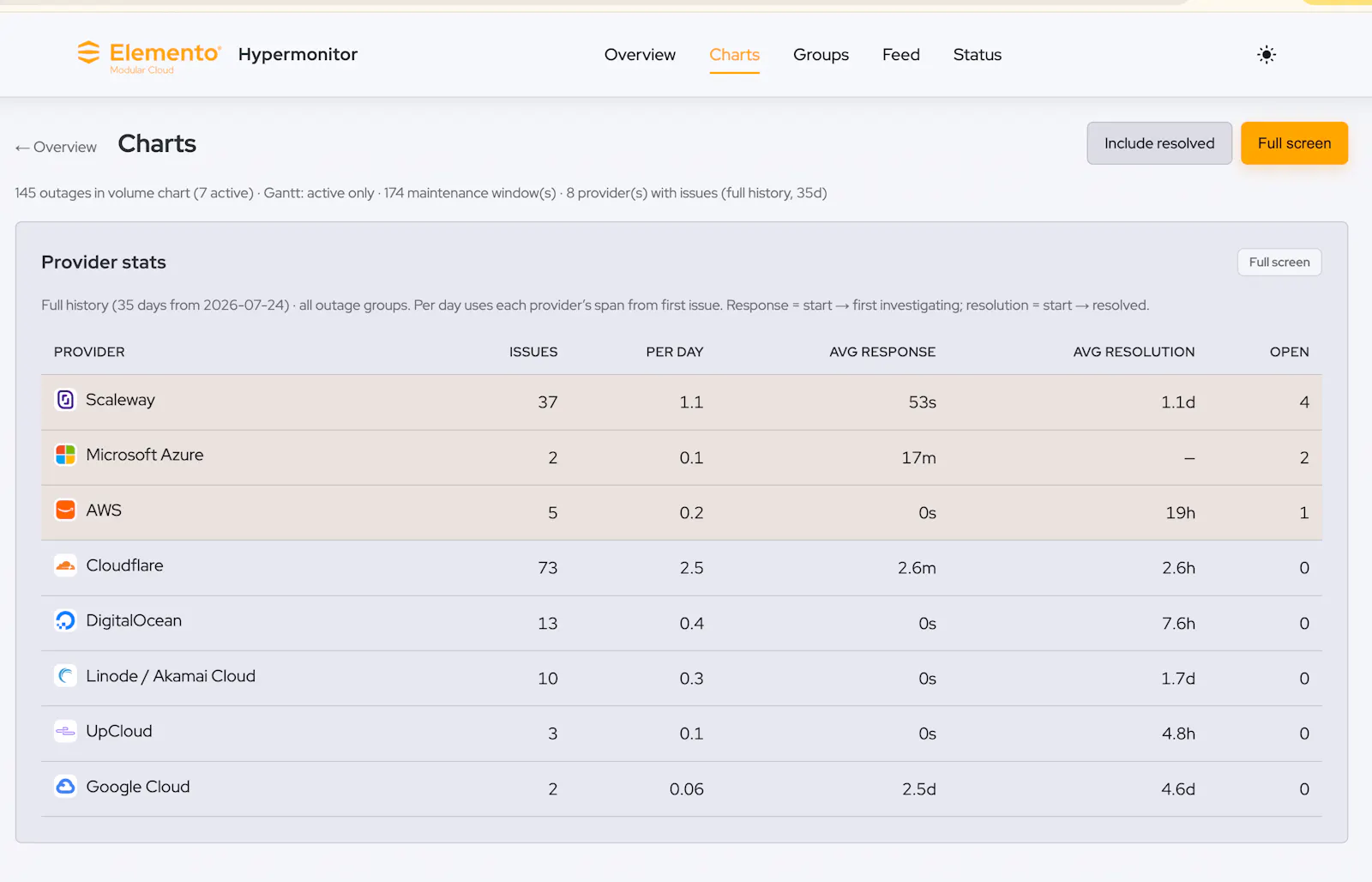Toggle the light/dark theme sun icon
Viewport: 1372px width, 882px height.
pos(1267,55)
